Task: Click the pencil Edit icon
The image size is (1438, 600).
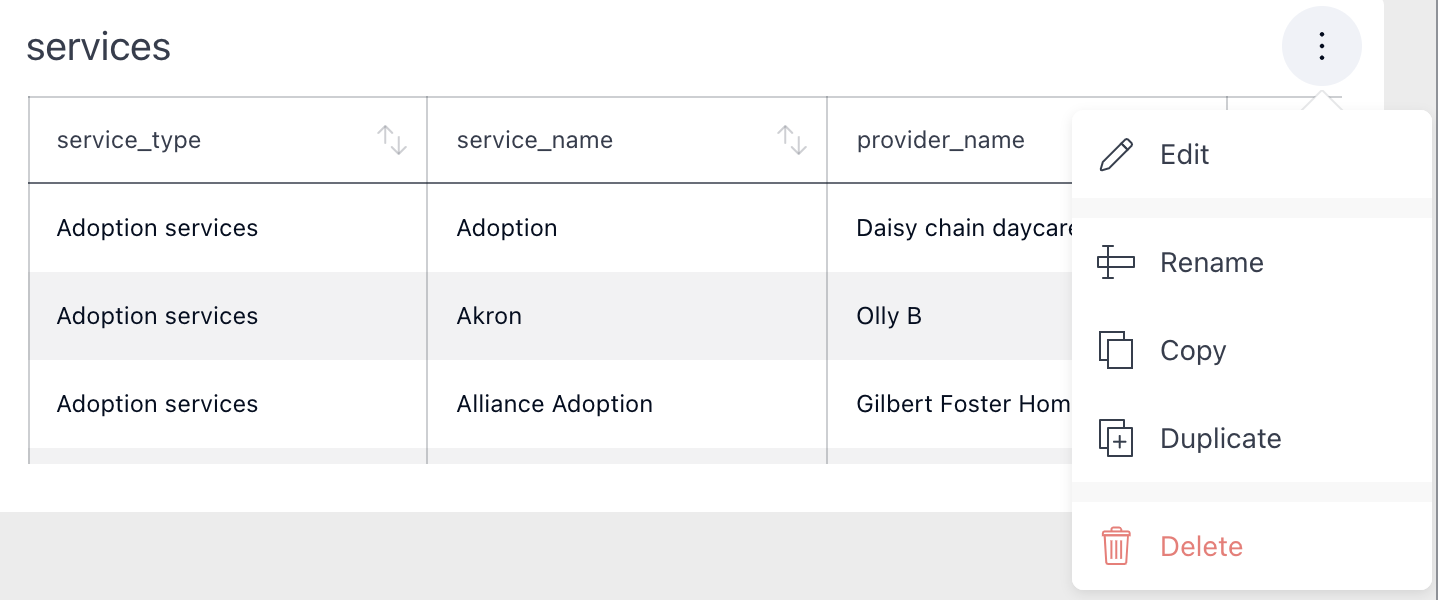Action: 1116,155
